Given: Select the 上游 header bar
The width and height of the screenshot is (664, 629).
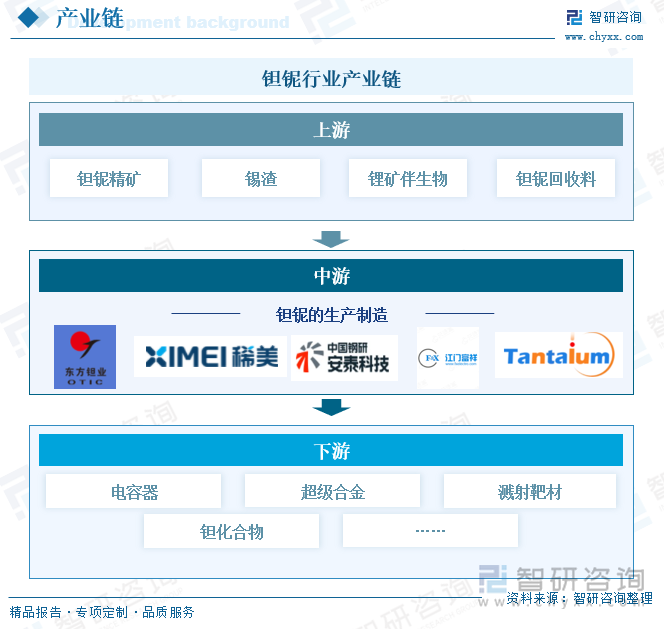Looking at the screenshot, I should coord(331,130).
